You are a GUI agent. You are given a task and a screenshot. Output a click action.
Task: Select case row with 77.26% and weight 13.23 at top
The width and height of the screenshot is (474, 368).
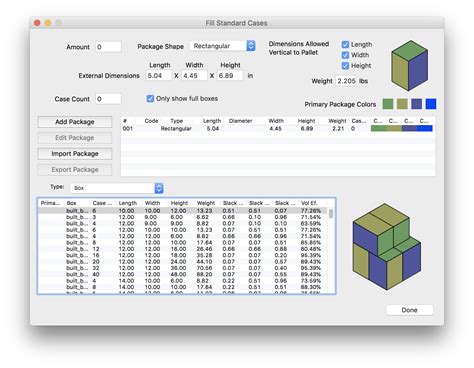(x=183, y=211)
